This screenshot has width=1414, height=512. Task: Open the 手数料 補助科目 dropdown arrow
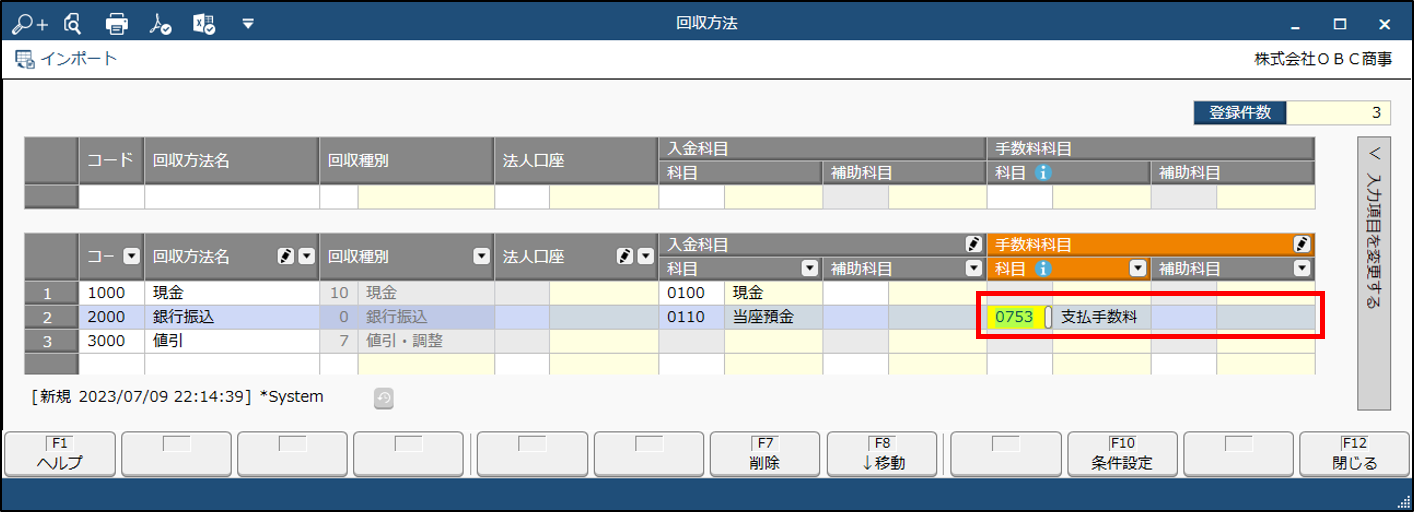[x=1301, y=268]
